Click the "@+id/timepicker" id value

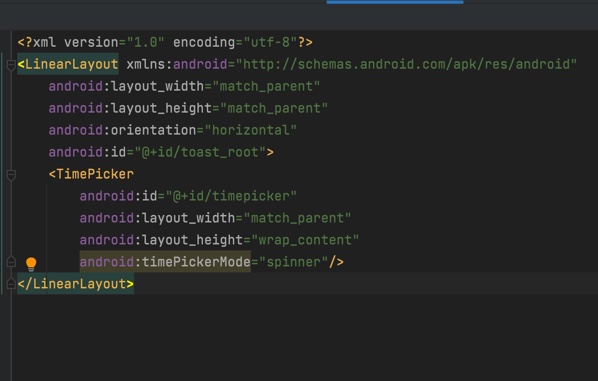click(x=231, y=196)
